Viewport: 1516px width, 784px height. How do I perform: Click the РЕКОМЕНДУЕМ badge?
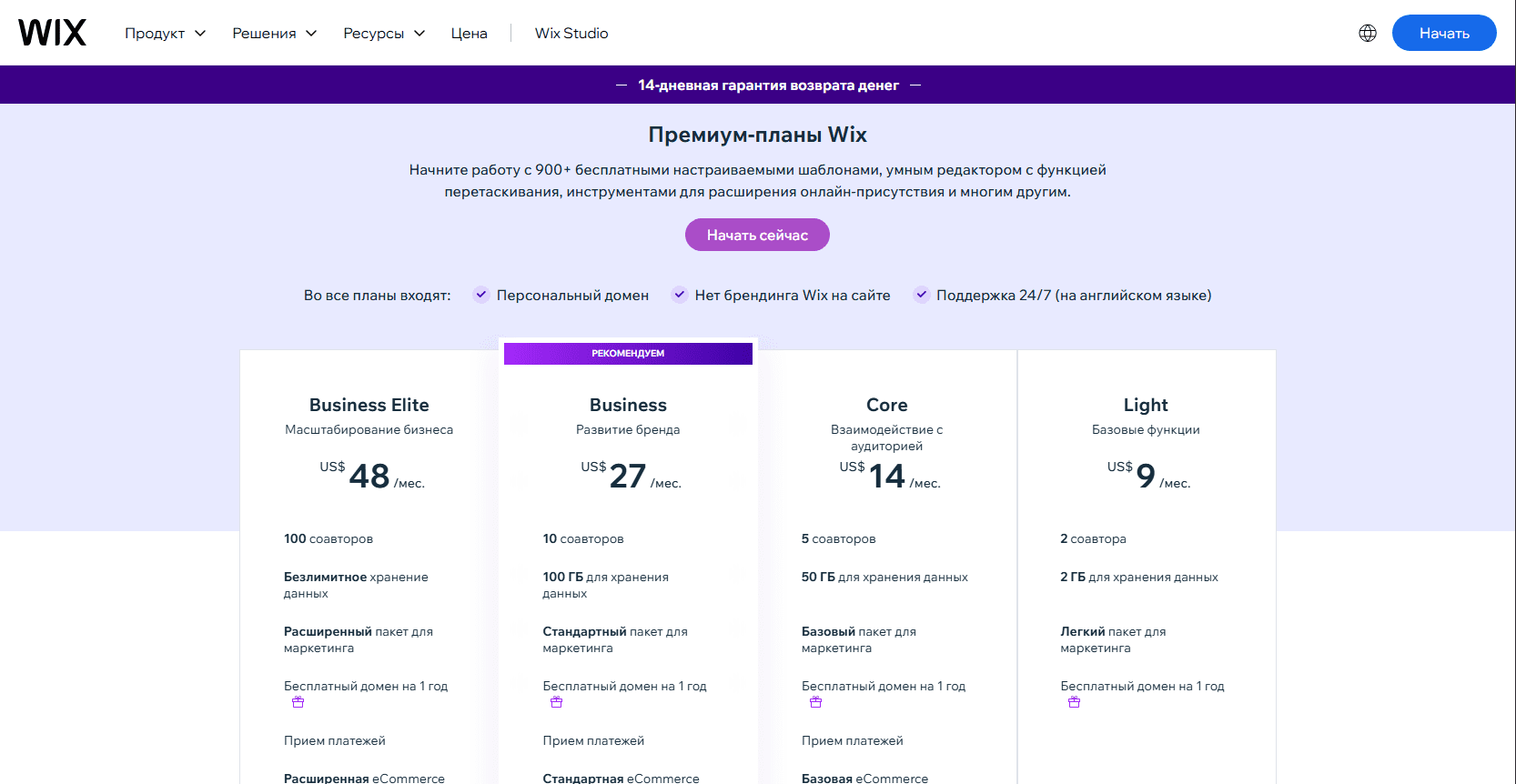tap(628, 353)
